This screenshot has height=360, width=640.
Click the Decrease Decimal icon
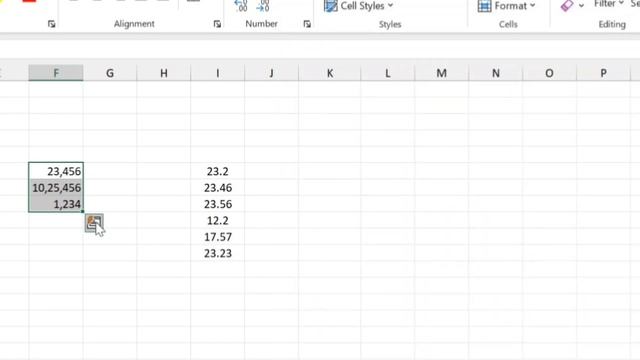pyautogui.click(x=262, y=6)
